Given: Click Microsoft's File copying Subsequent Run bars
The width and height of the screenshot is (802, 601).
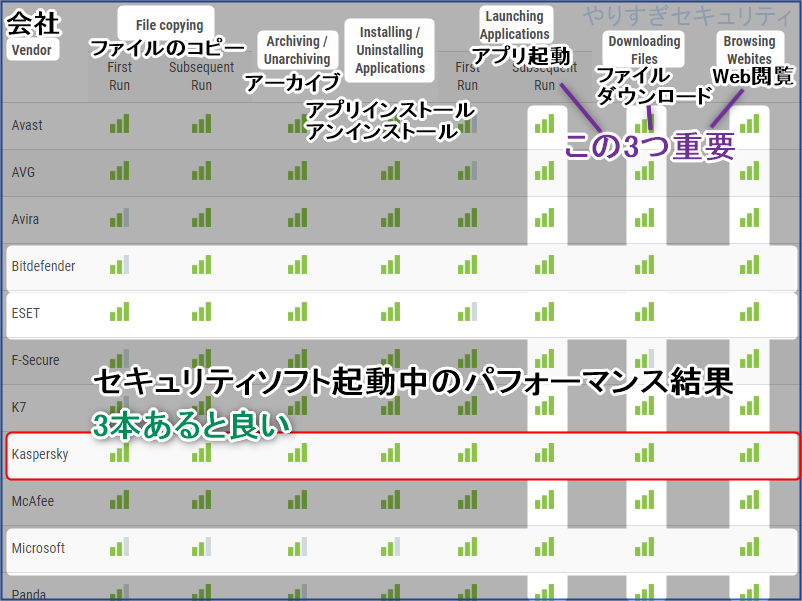Looking at the screenshot, I should click(202, 547).
